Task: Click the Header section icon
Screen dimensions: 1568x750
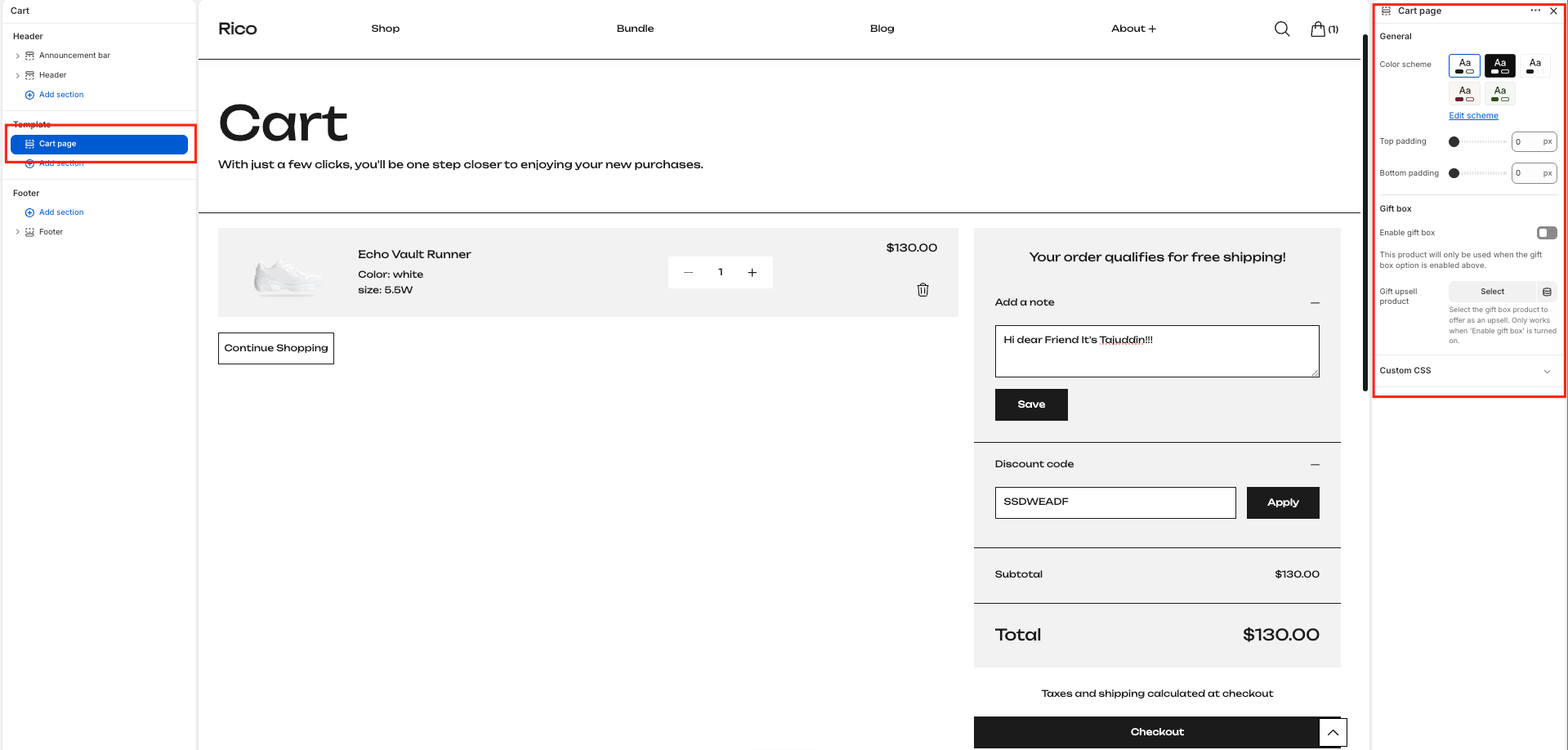Action: 30,75
